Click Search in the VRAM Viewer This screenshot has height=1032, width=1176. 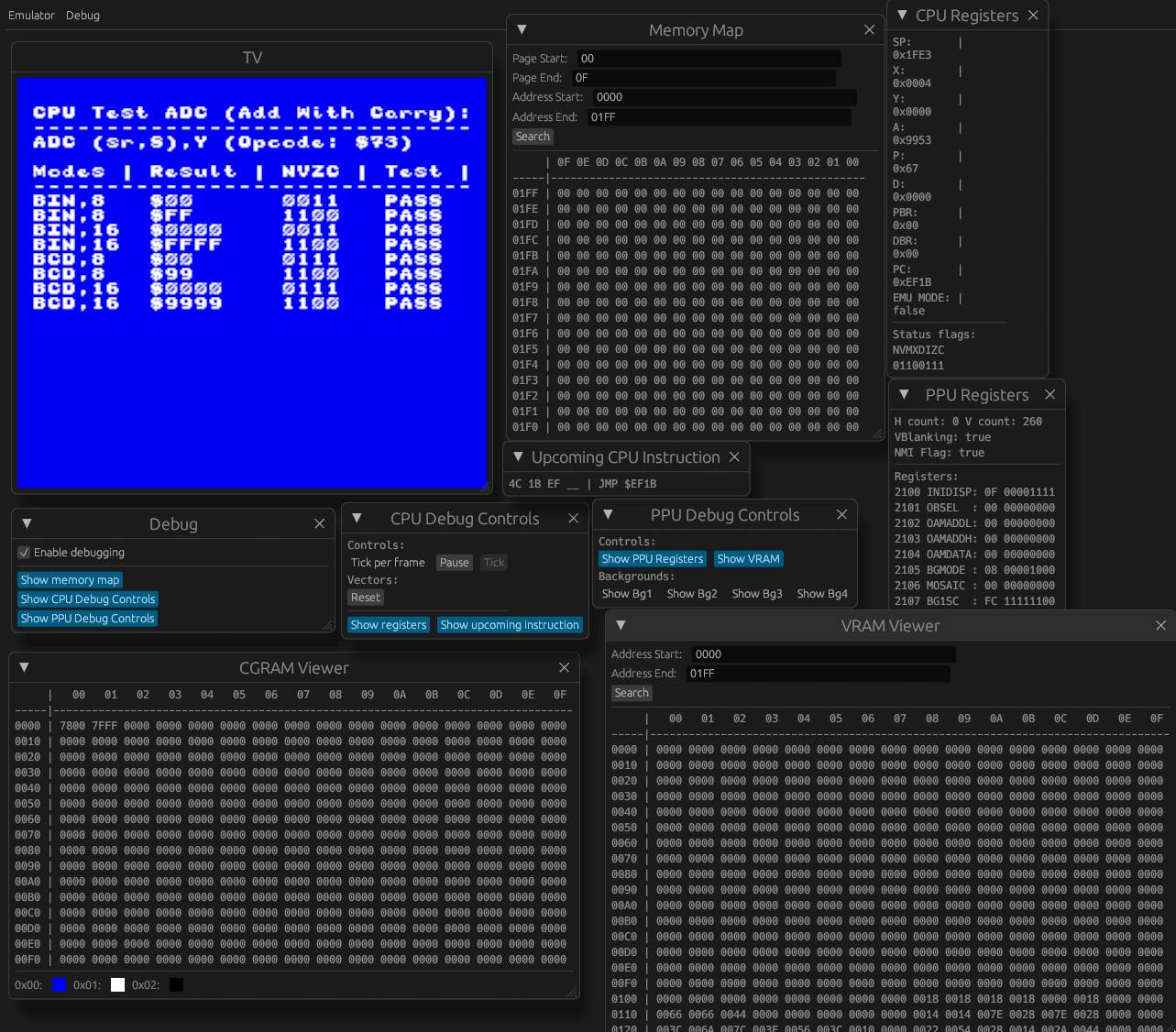pos(631,693)
